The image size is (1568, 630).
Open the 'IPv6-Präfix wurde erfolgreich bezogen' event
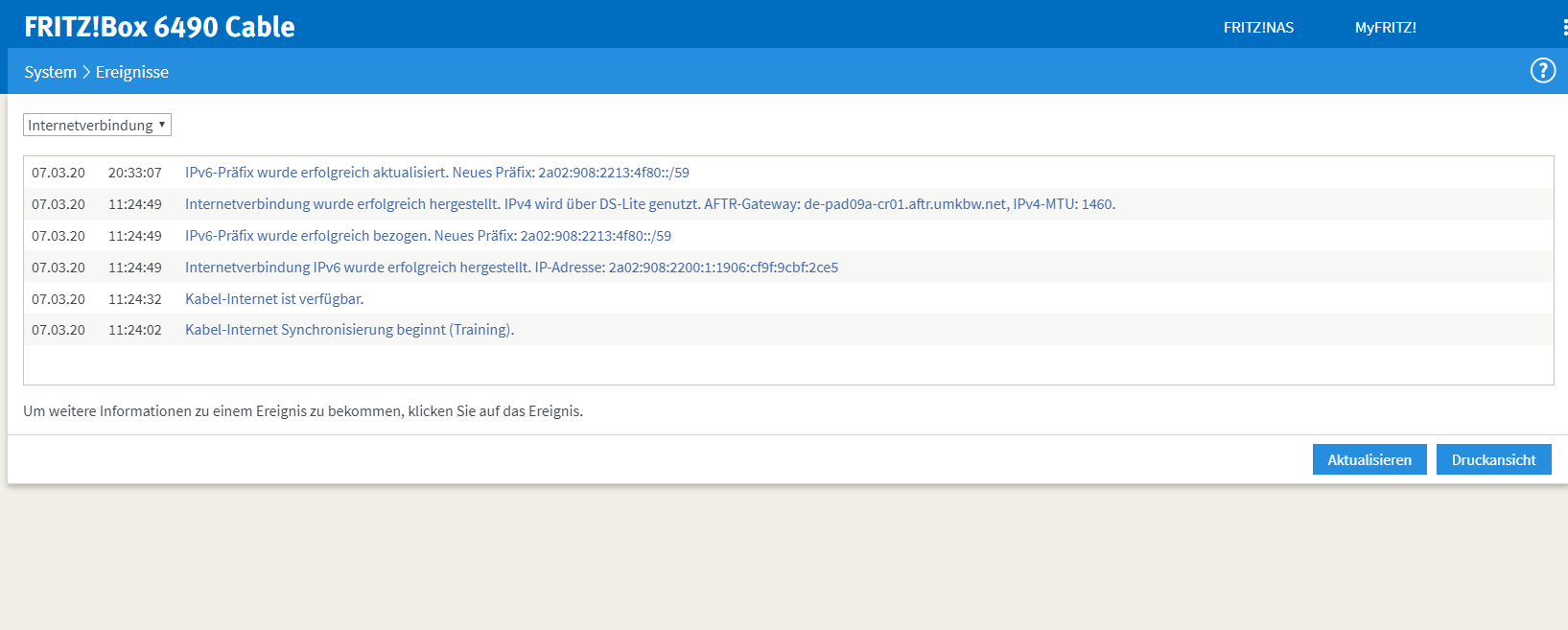[x=428, y=236]
